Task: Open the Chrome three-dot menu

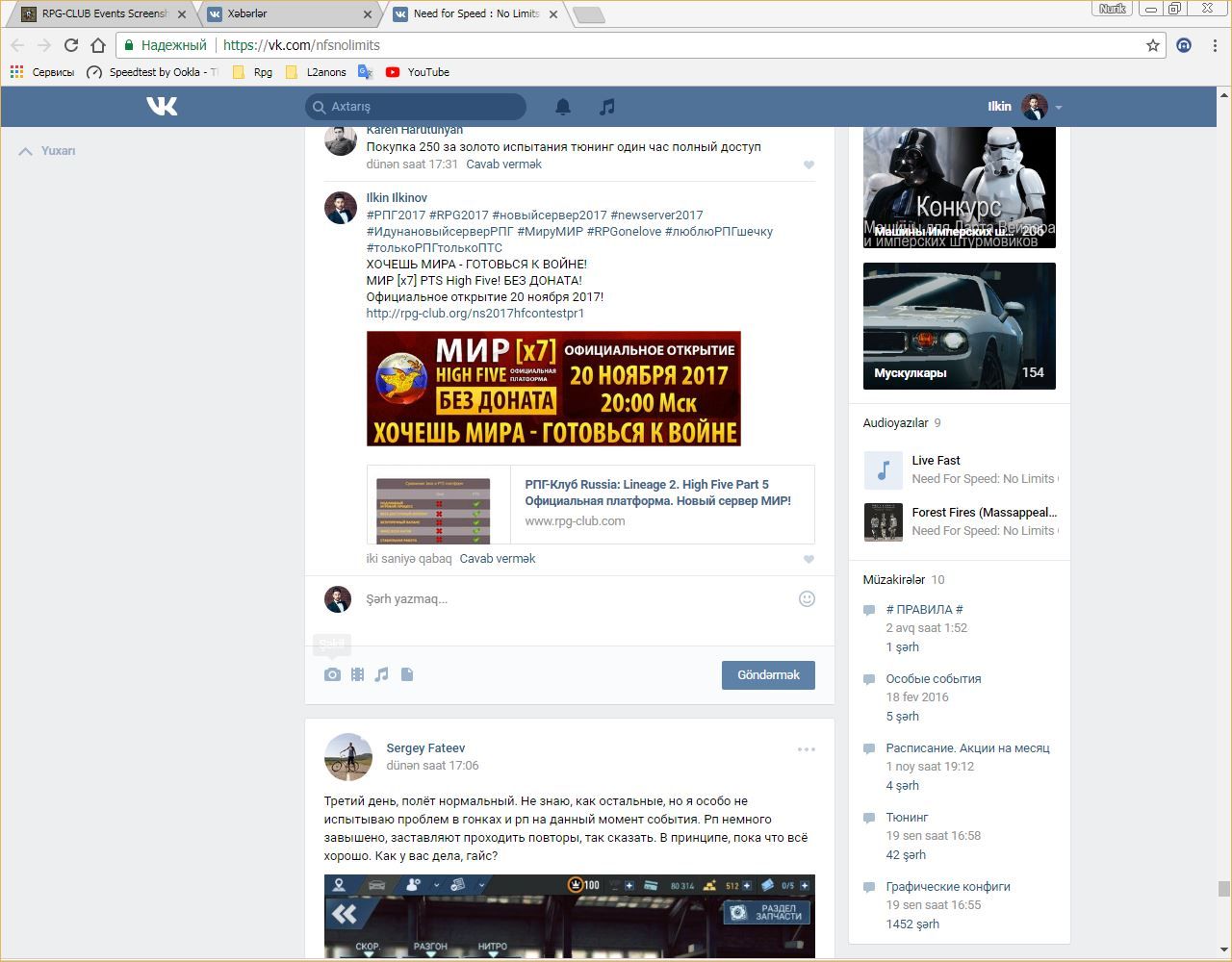Action: [x=1216, y=45]
